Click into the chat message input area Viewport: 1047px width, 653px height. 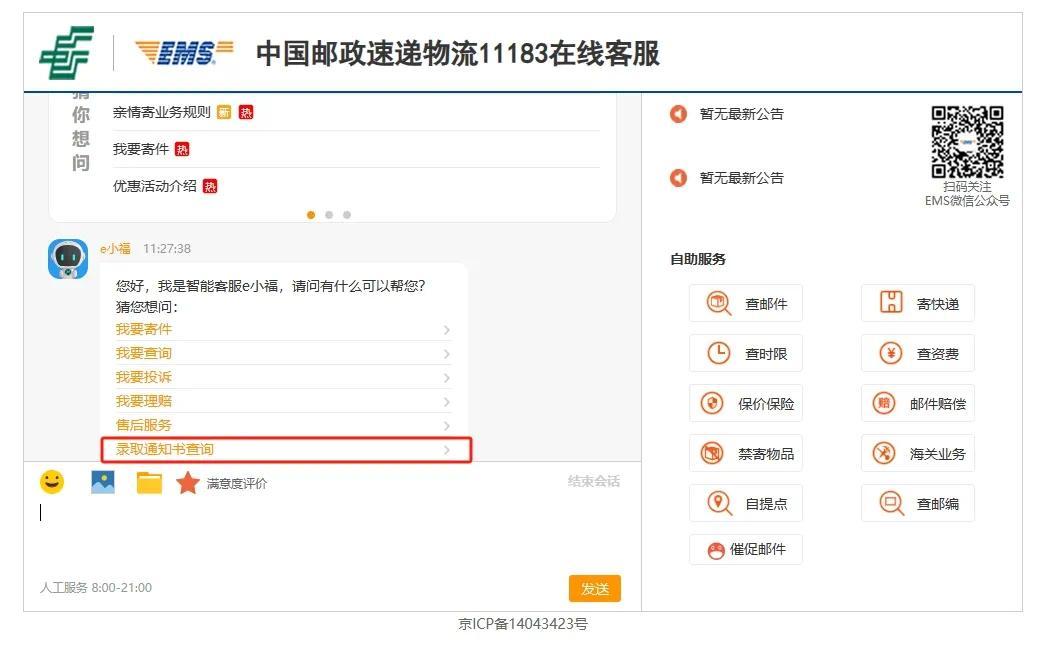(x=331, y=534)
